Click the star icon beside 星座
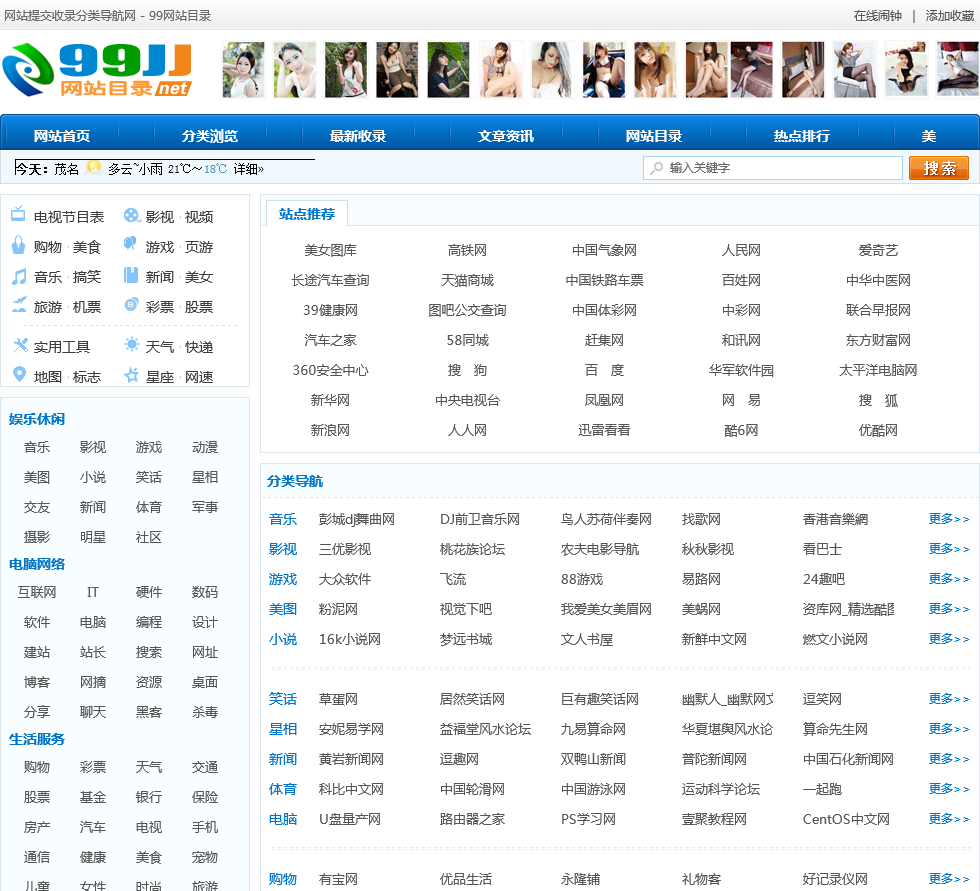The width and height of the screenshot is (980, 891). click(131, 374)
